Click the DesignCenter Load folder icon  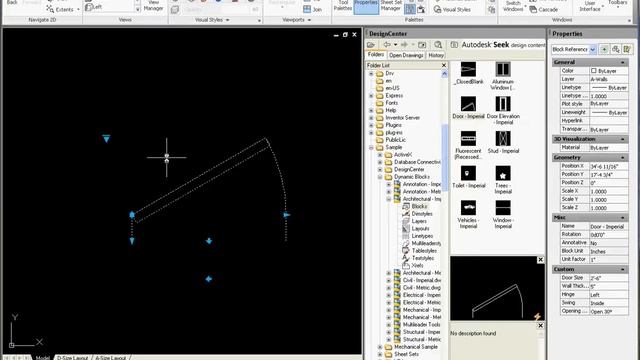371,44
